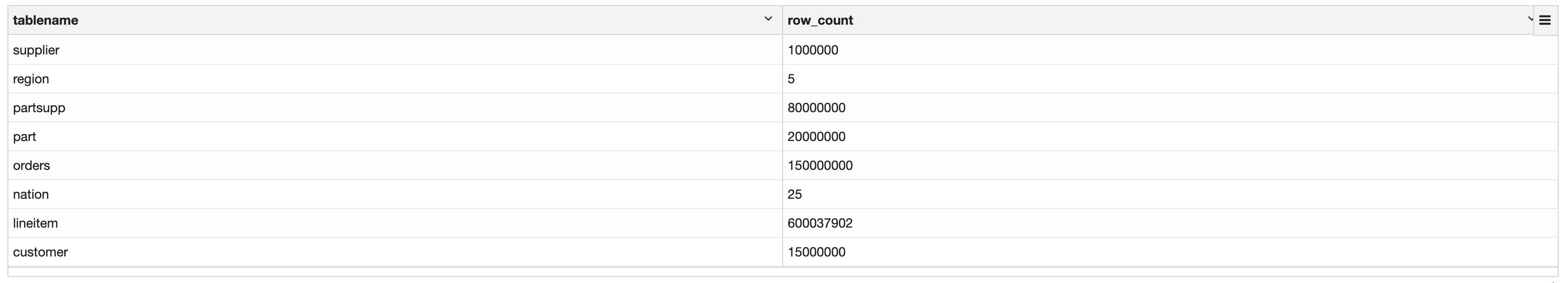
Task: Click the partsupp row name cell
Action: (x=39, y=108)
